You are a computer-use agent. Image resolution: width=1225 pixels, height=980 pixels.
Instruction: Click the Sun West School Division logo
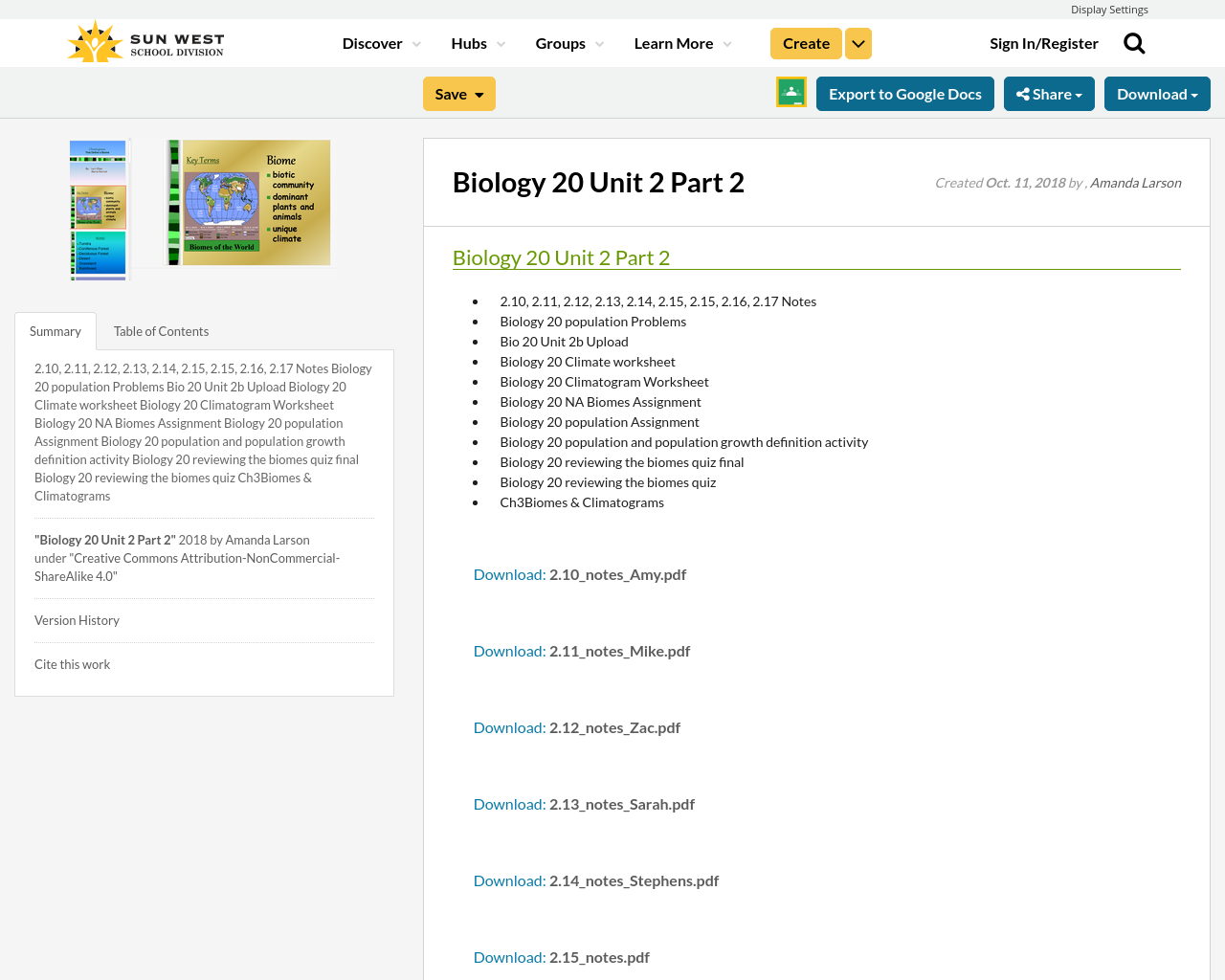pyautogui.click(x=144, y=40)
